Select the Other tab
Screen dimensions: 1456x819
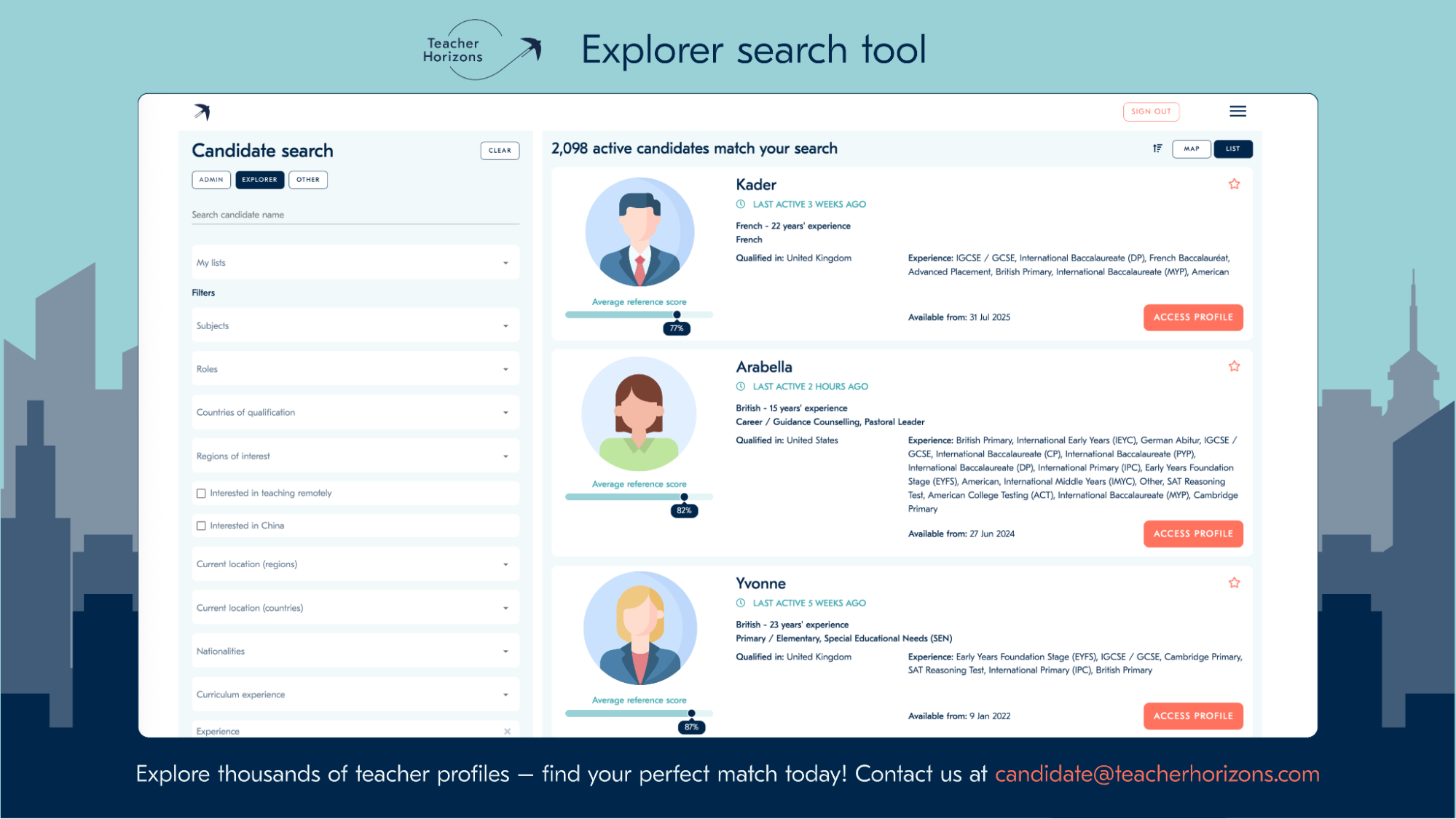(x=308, y=180)
